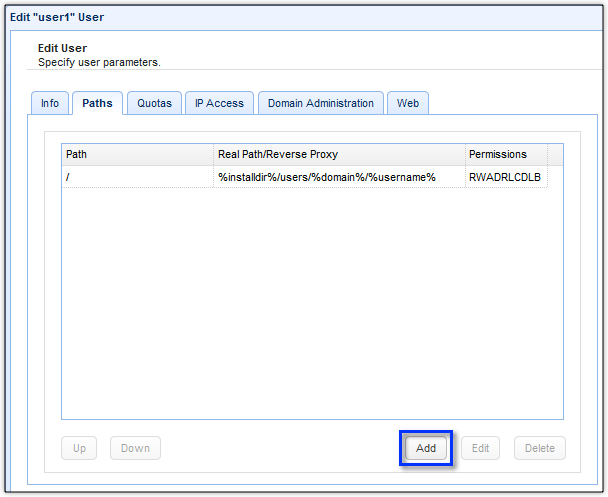Switch to the Info tab

pyautogui.click(x=49, y=103)
